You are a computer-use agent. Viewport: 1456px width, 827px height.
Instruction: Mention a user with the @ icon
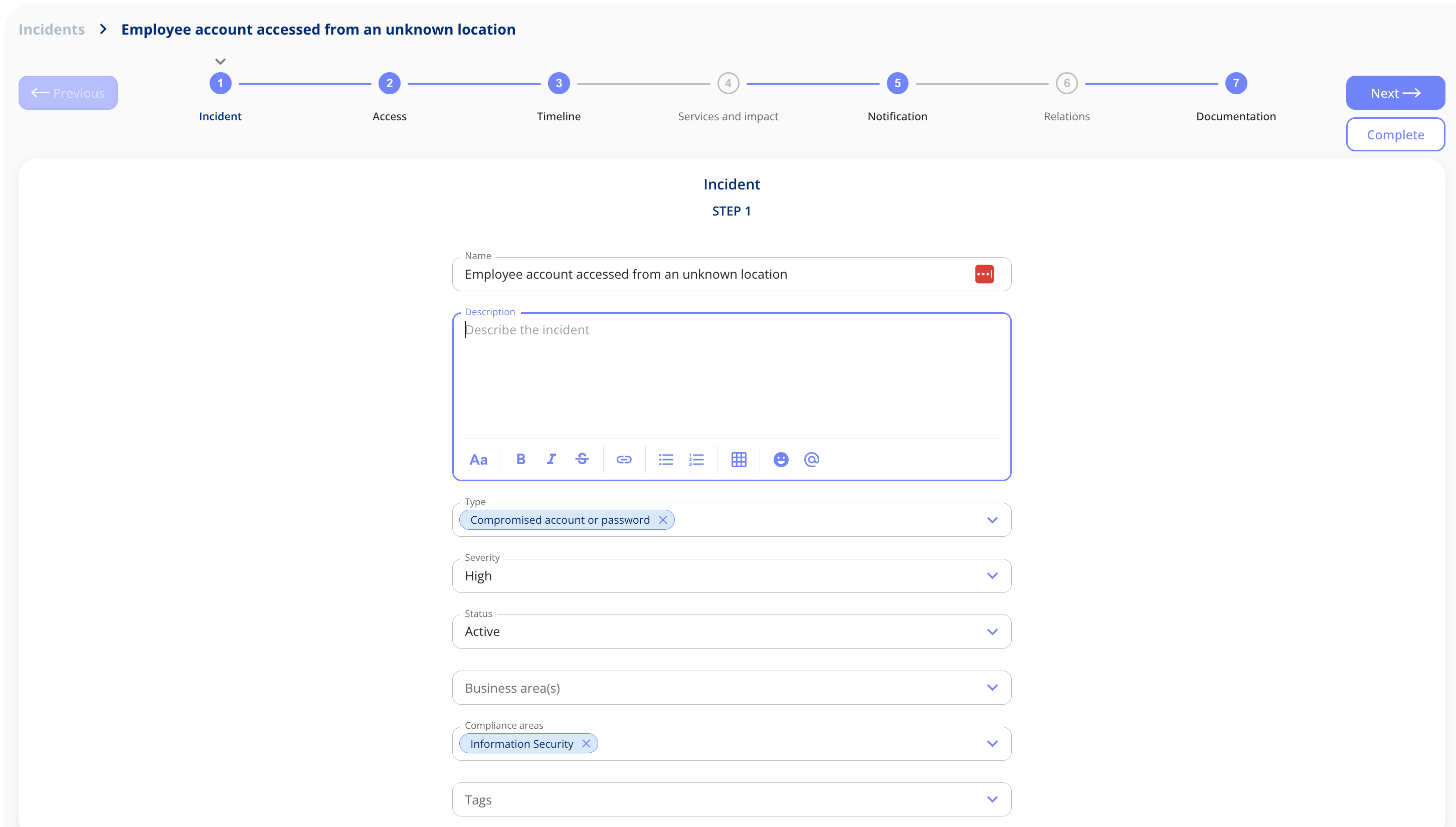click(x=811, y=460)
